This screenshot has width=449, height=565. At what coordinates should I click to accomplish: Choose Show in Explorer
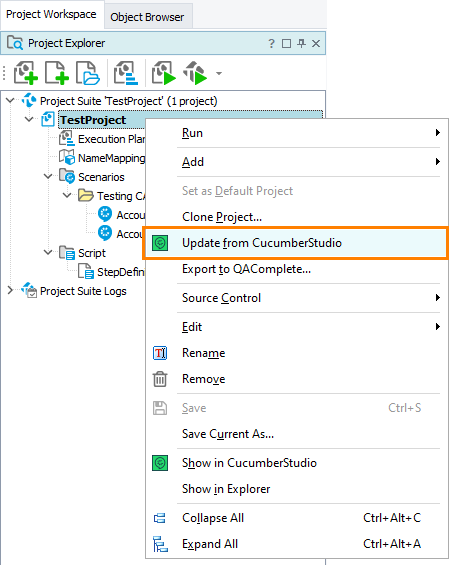(x=297, y=489)
